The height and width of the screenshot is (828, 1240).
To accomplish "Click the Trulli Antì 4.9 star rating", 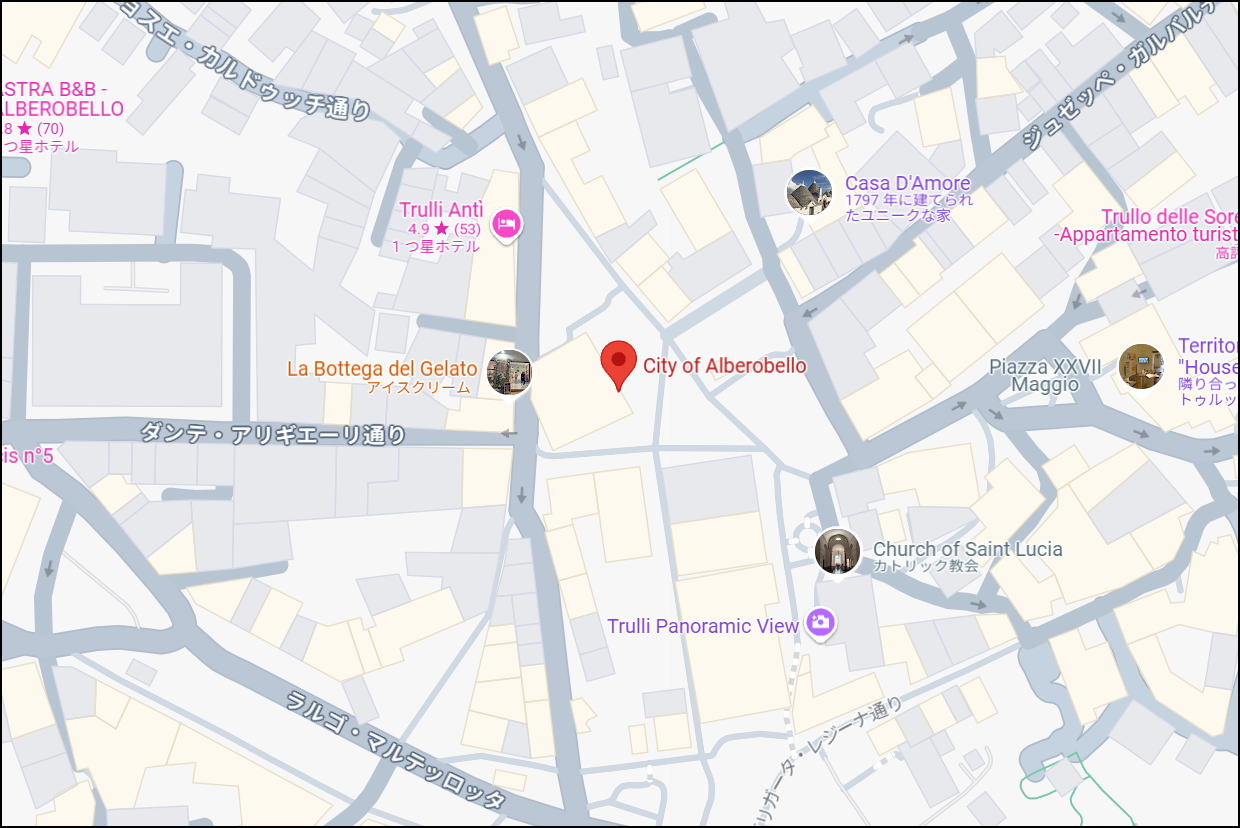I will tap(444, 229).
